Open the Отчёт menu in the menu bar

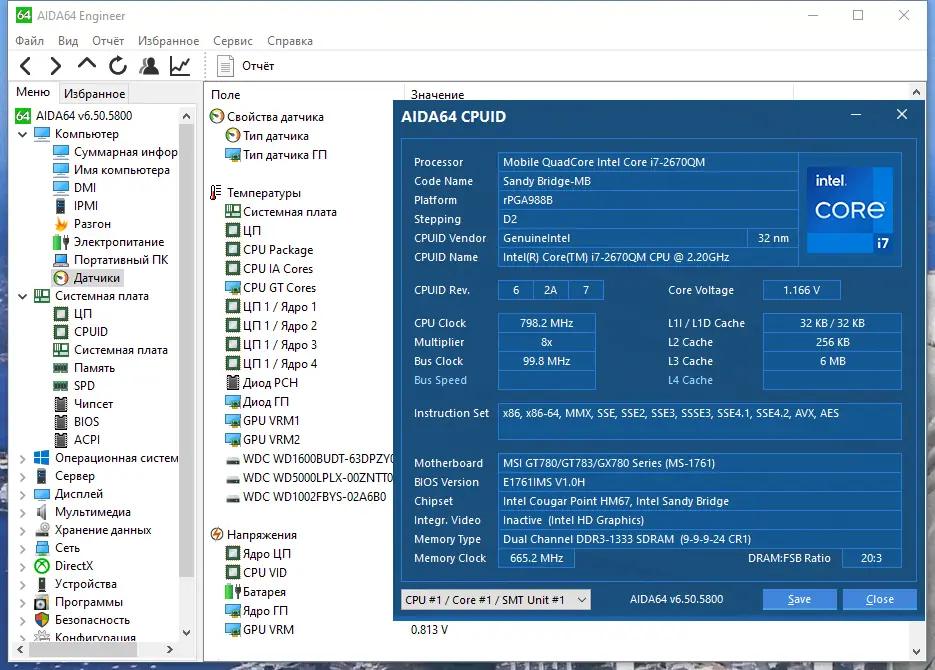tap(108, 41)
